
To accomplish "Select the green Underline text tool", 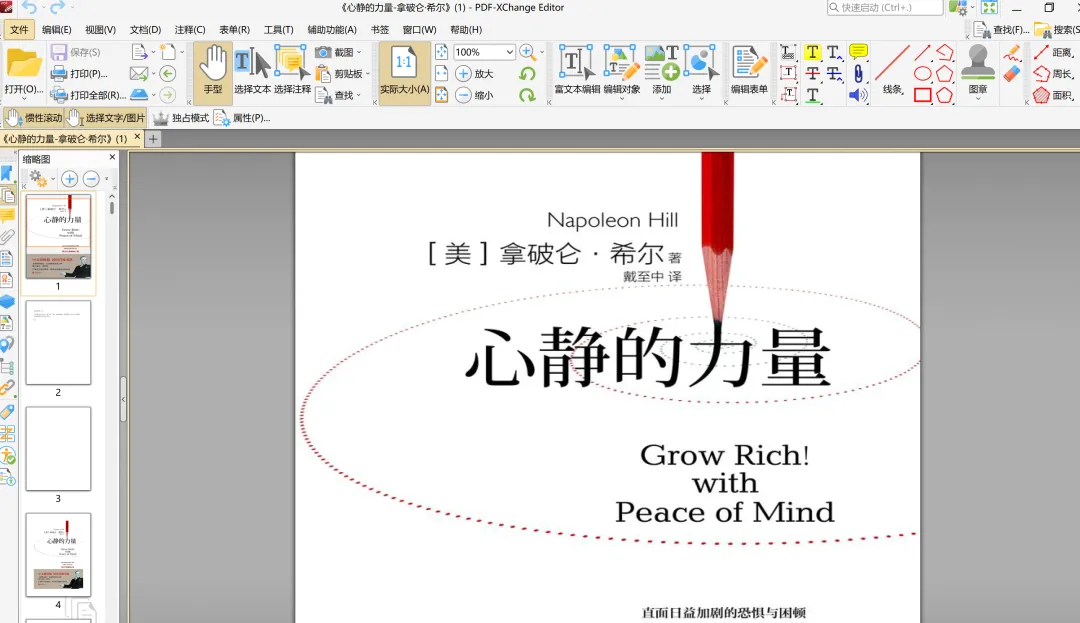I will 813,94.
